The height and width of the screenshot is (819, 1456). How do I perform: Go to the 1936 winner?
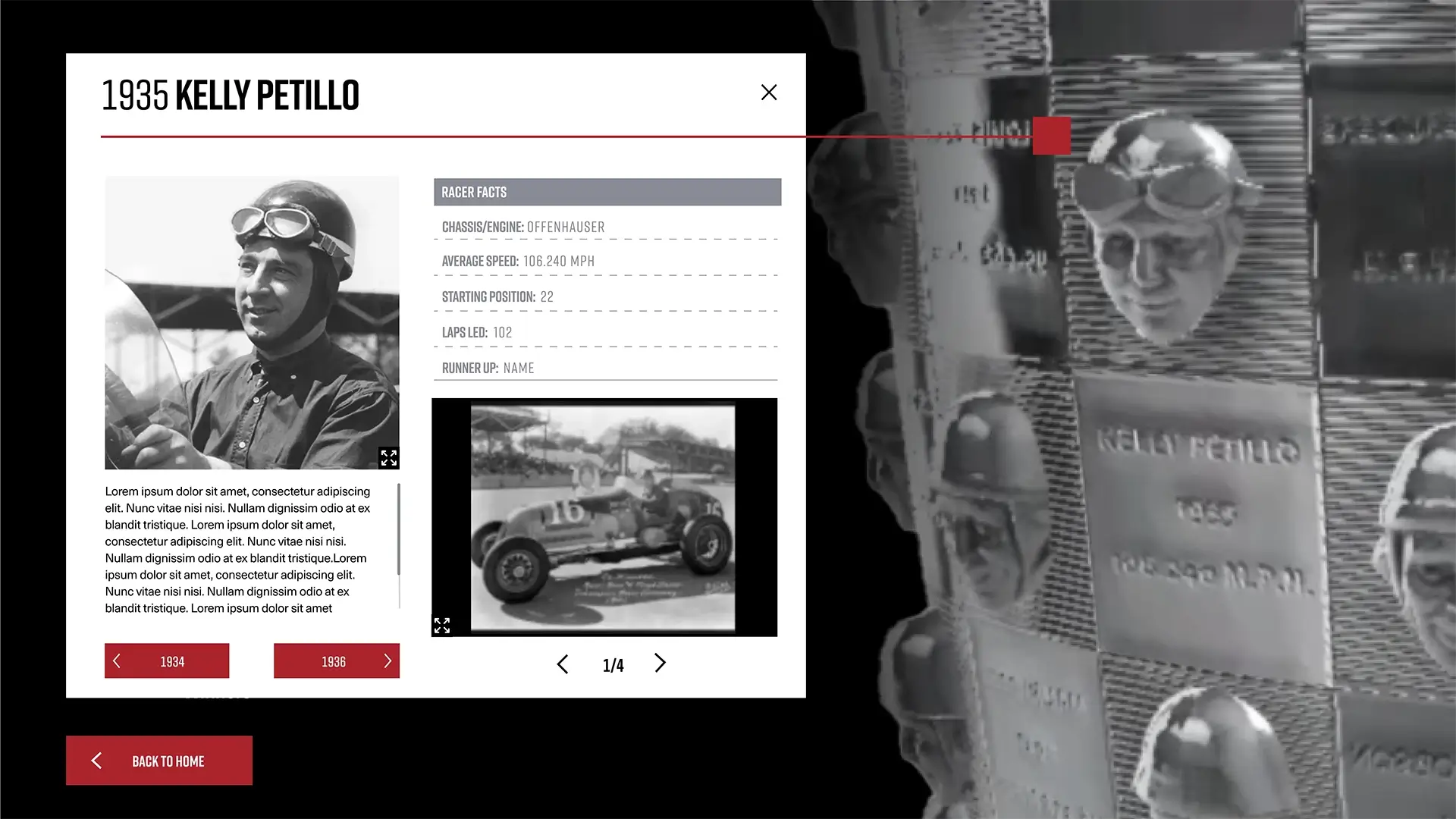[334, 661]
